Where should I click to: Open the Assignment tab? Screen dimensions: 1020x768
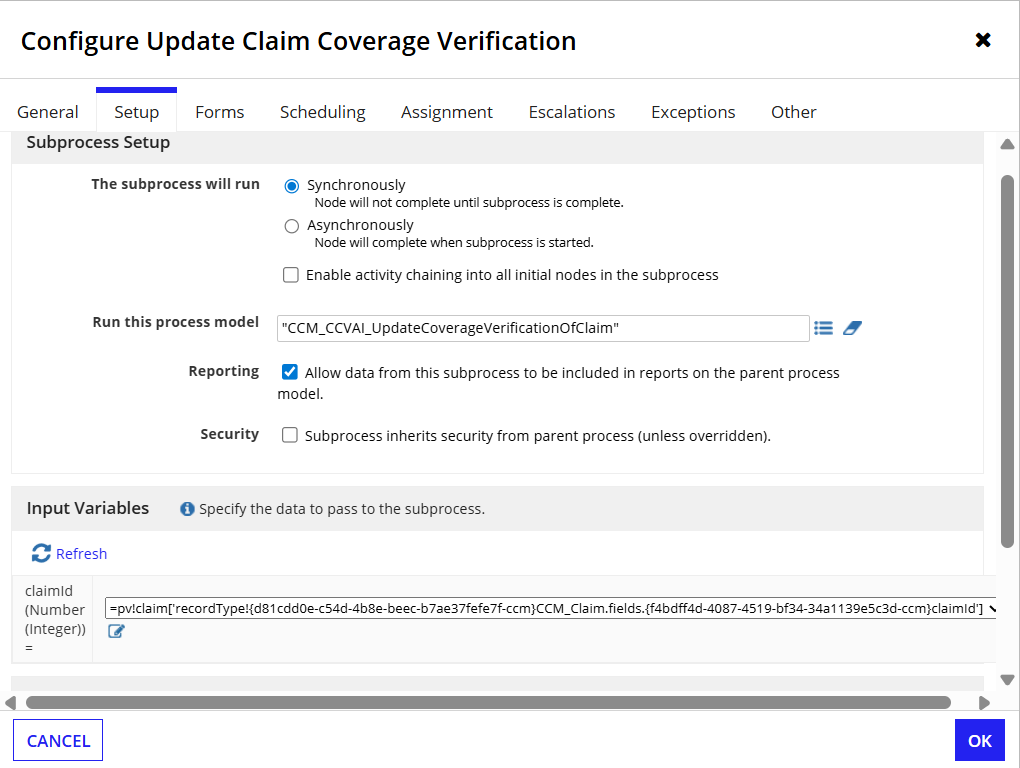click(x=447, y=112)
